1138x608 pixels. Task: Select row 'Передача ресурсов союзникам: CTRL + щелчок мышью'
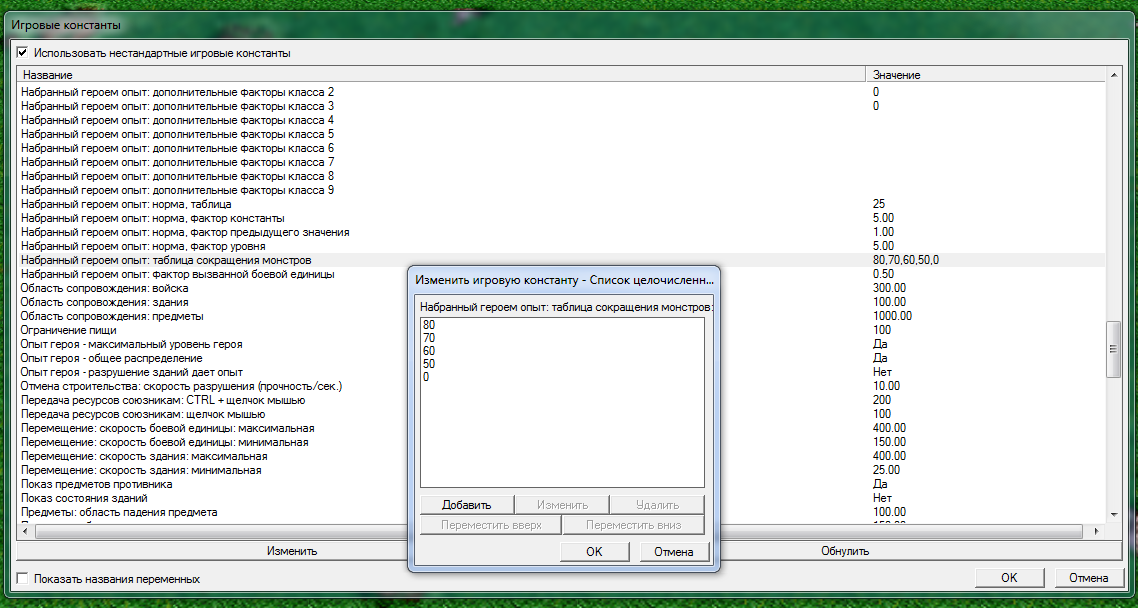213,400
